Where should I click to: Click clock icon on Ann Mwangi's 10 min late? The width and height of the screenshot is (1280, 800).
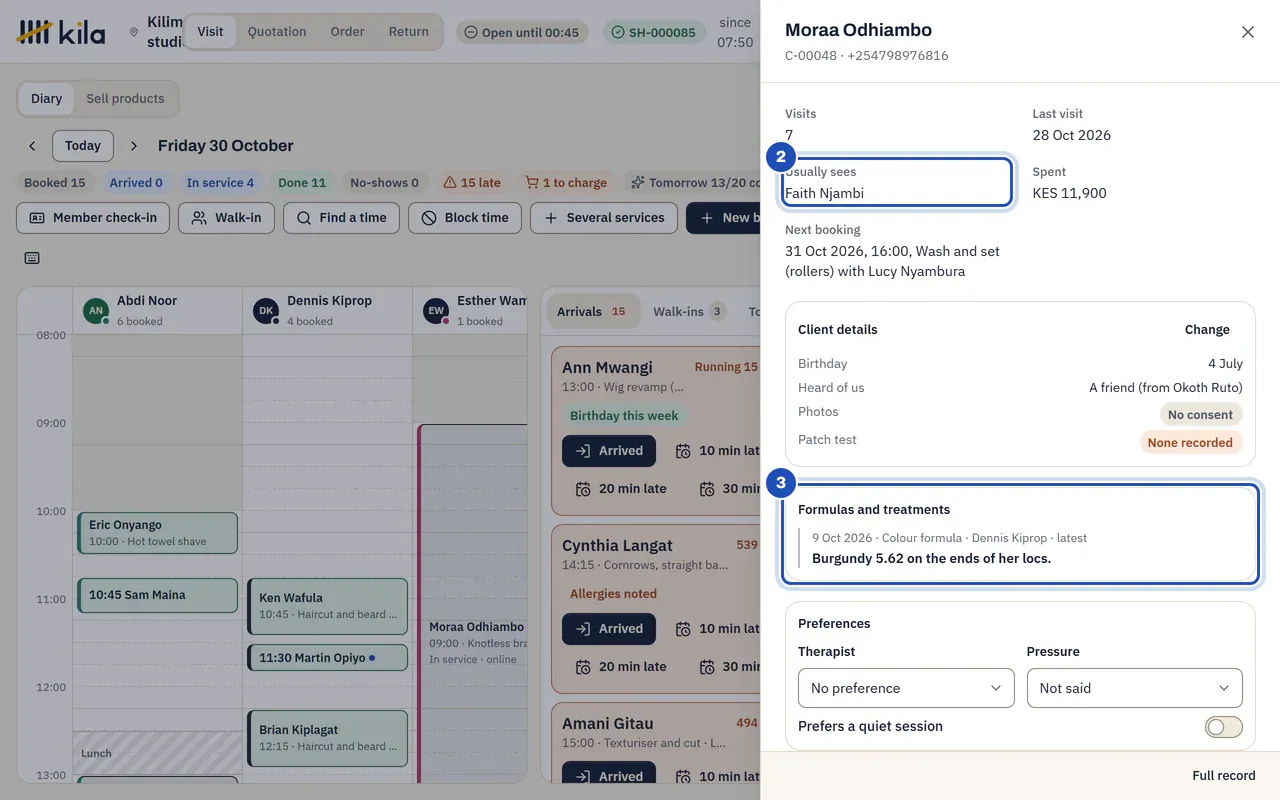[683, 451]
